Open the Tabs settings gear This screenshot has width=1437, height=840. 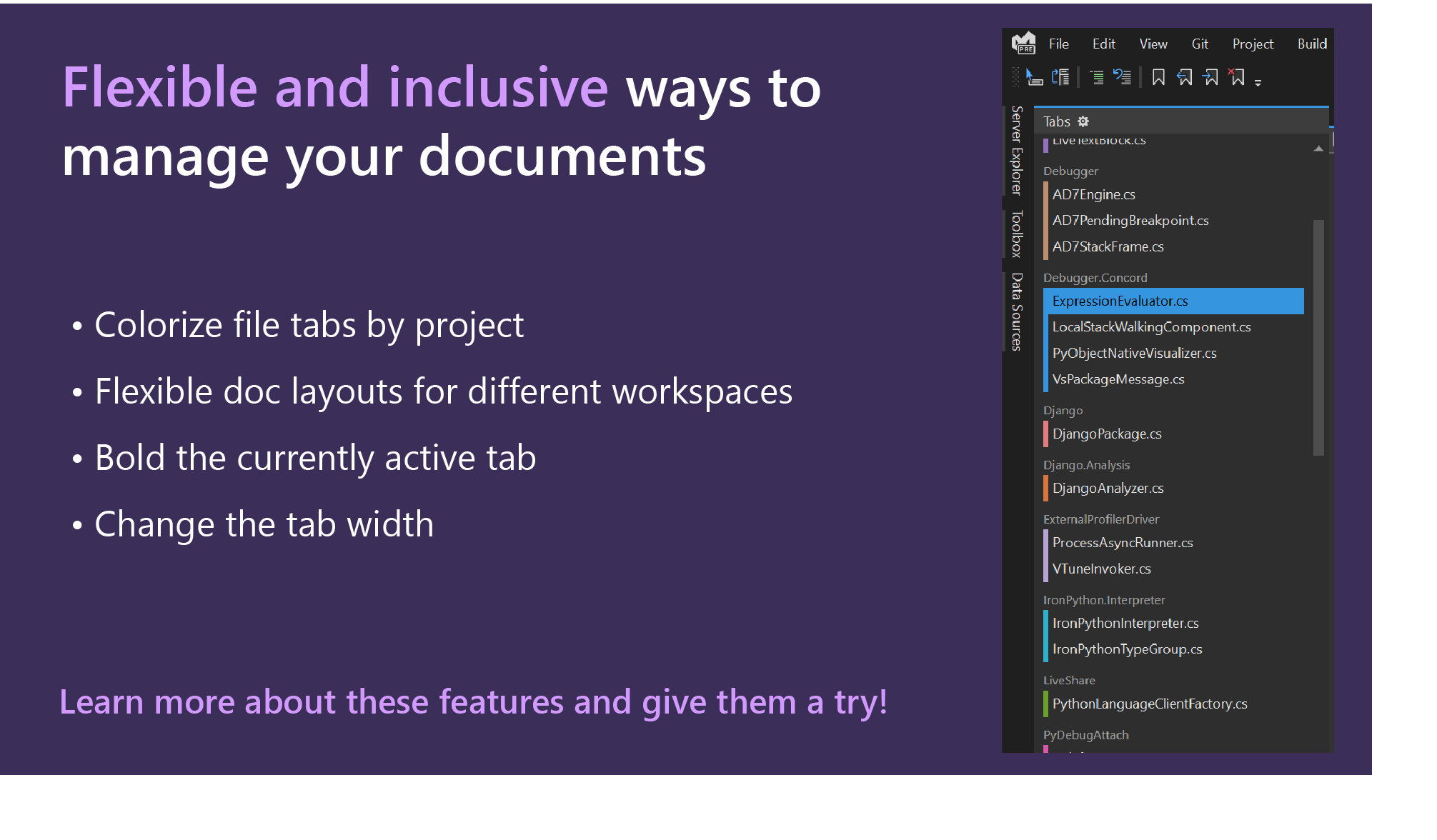(x=1084, y=121)
